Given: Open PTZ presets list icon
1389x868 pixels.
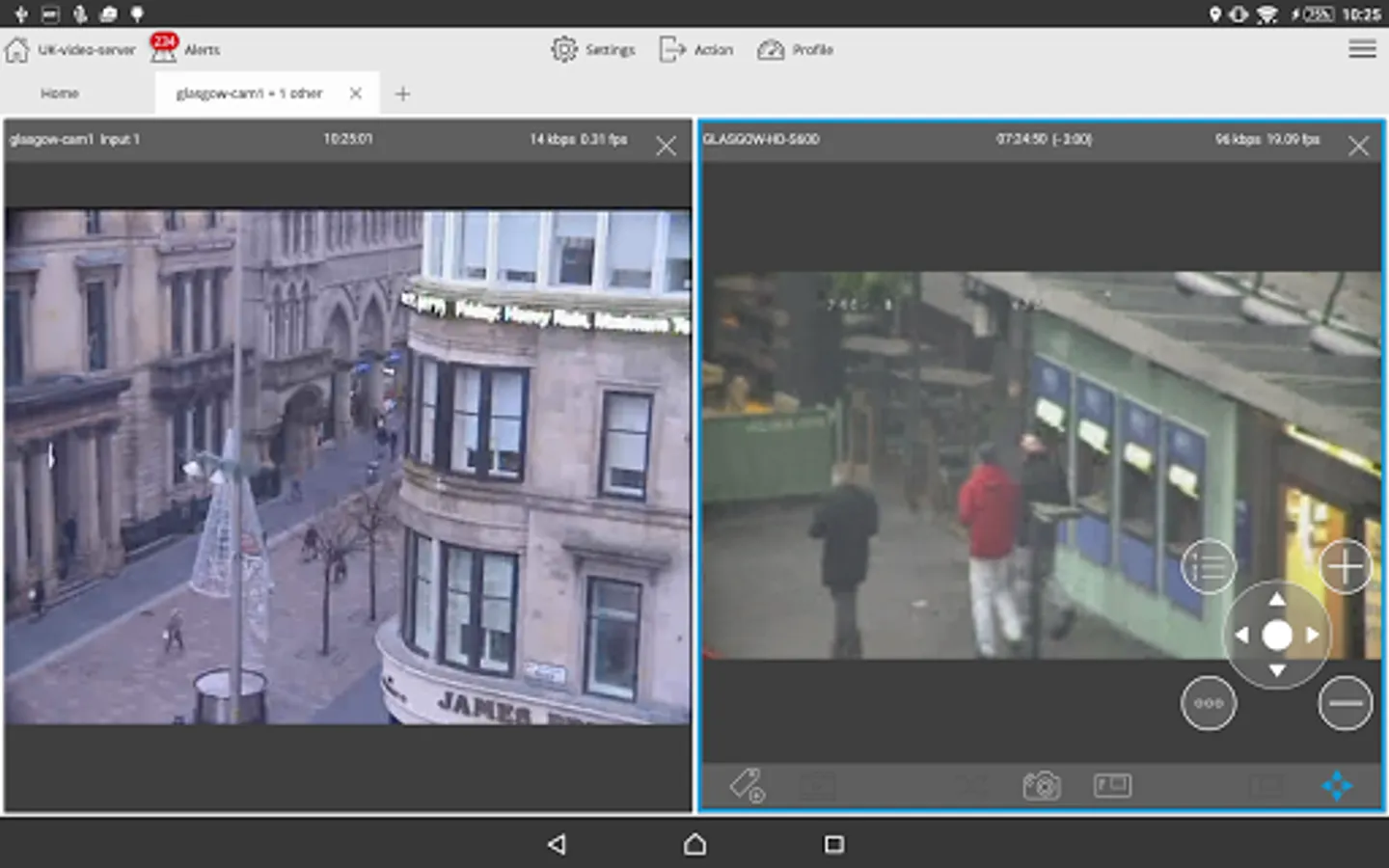Looking at the screenshot, I should 1208,567.
